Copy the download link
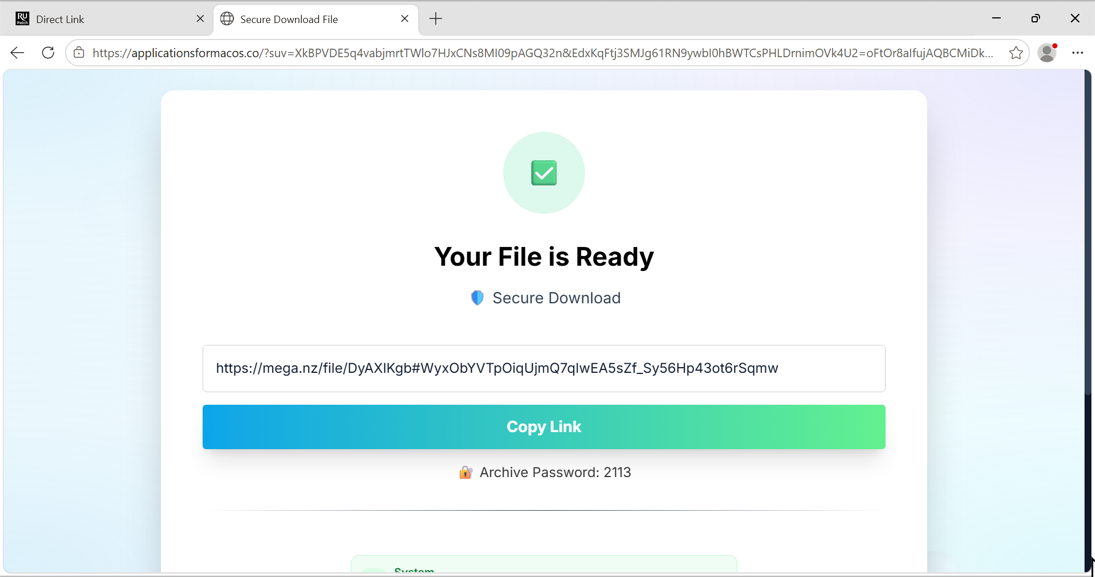The width and height of the screenshot is (1095, 577). (x=544, y=427)
